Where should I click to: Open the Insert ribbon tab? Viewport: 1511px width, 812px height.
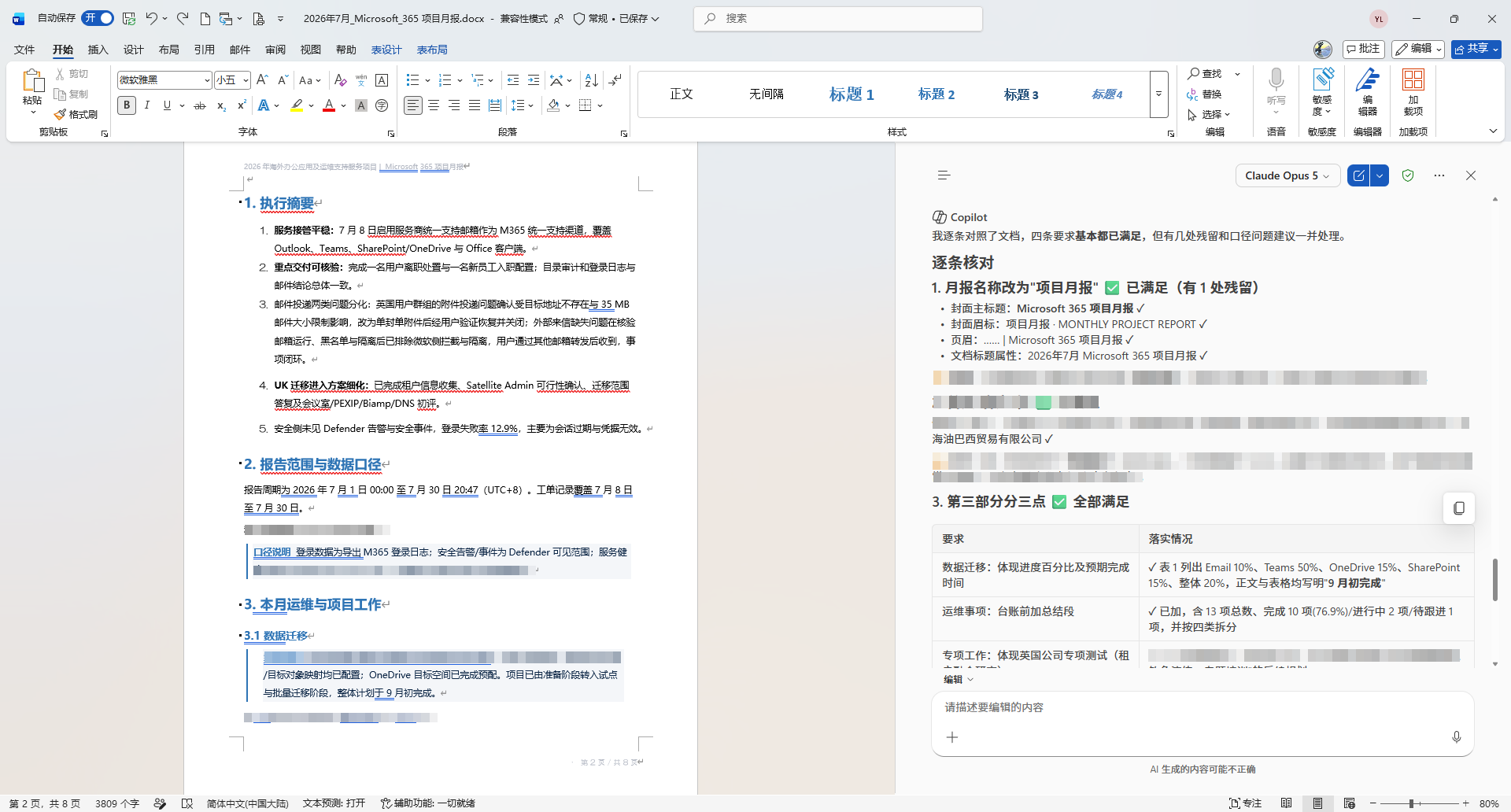point(98,50)
